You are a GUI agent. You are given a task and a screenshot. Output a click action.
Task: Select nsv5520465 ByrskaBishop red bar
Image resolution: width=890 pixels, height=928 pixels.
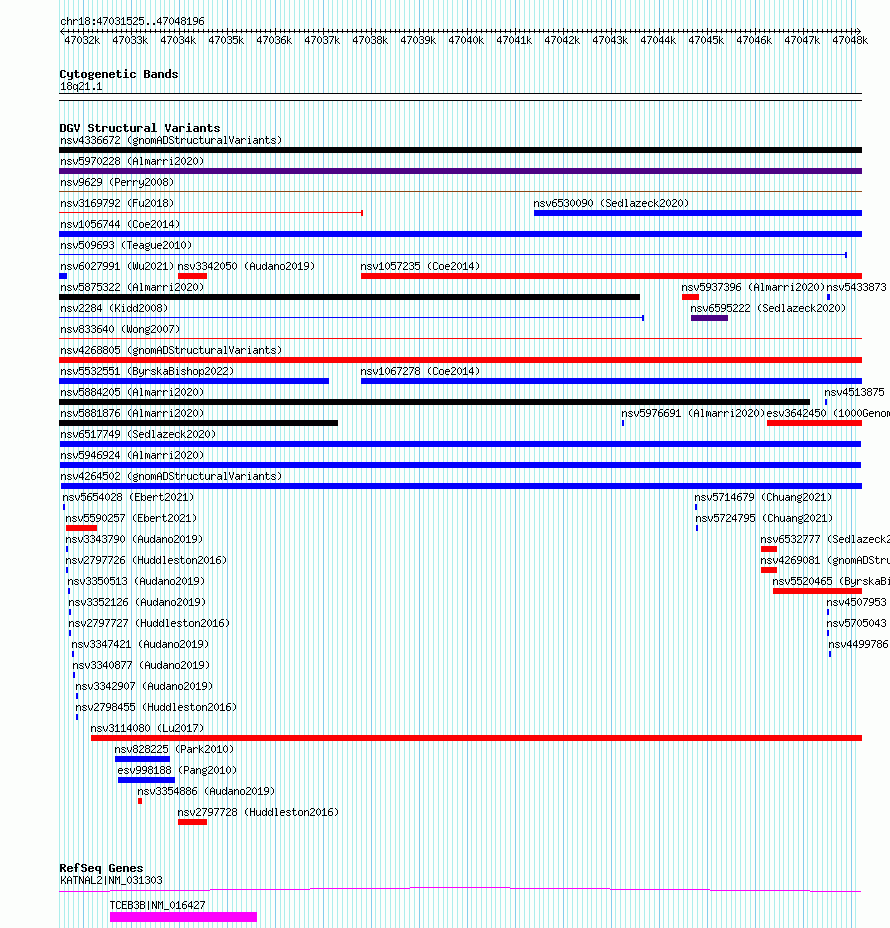(817, 591)
